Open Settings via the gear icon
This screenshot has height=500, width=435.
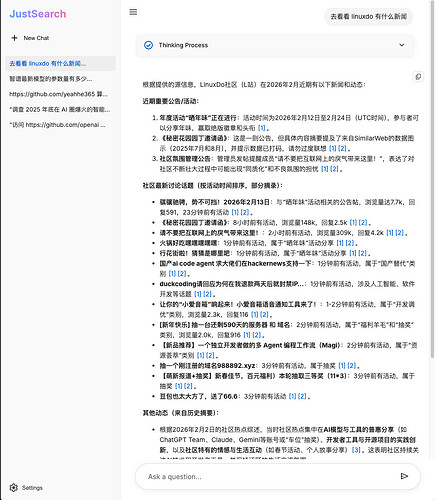[x=13, y=488]
